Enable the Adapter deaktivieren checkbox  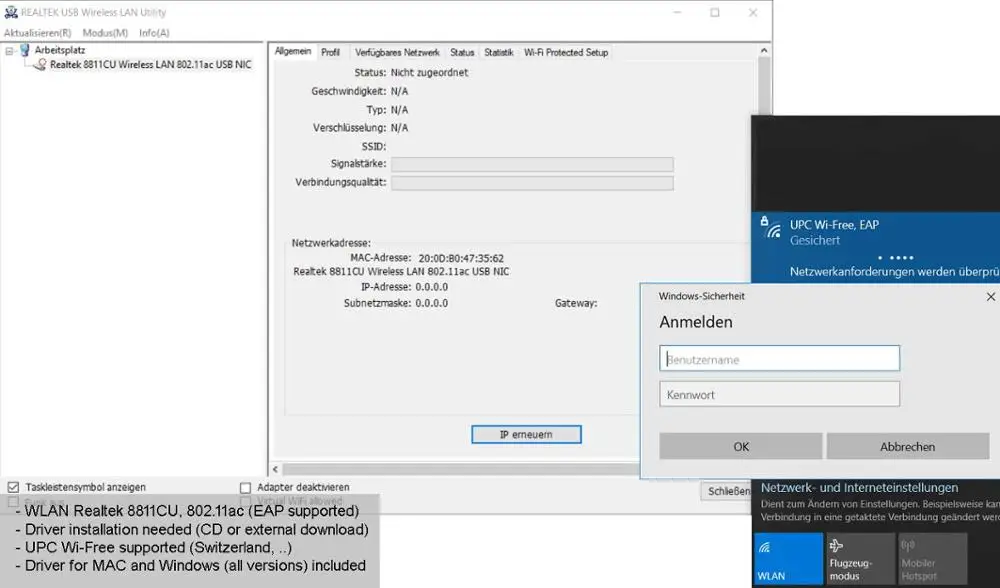tap(246, 487)
